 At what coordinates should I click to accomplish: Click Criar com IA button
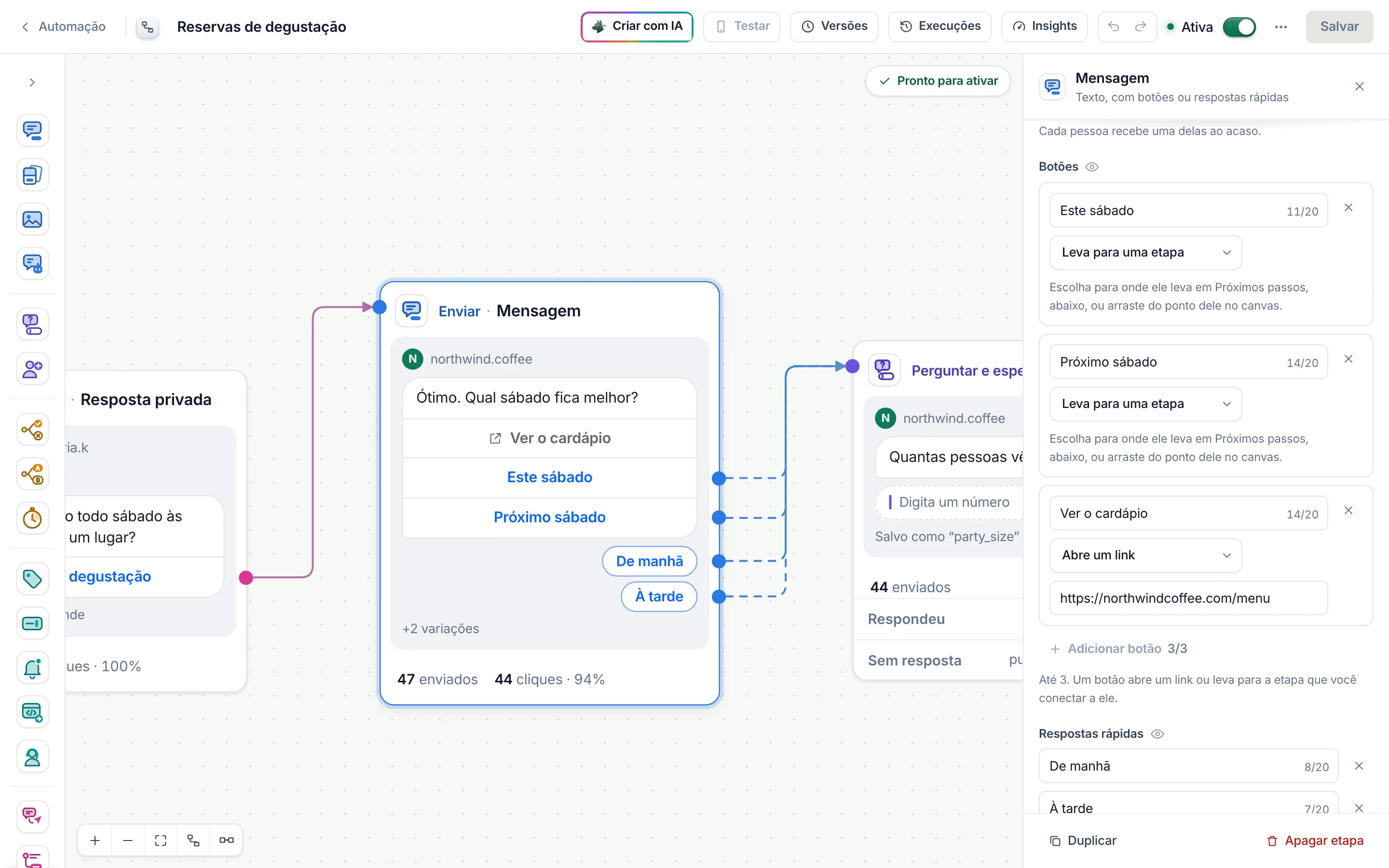click(x=637, y=27)
